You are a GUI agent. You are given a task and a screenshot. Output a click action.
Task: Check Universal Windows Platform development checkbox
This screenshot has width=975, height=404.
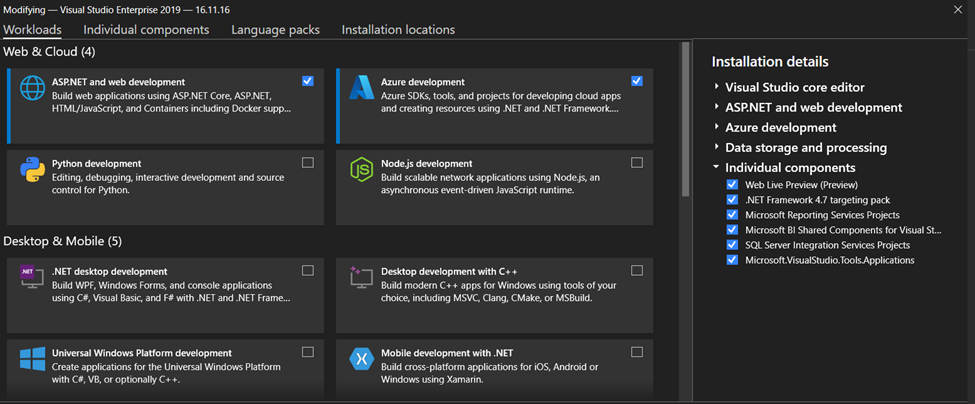[308, 352]
